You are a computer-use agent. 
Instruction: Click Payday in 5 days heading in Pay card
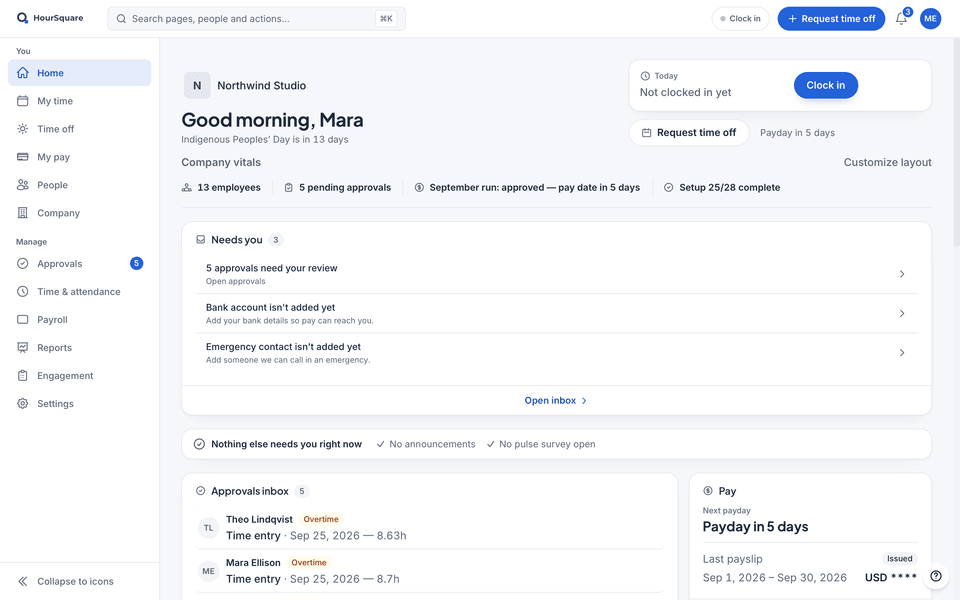[x=756, y=527]
